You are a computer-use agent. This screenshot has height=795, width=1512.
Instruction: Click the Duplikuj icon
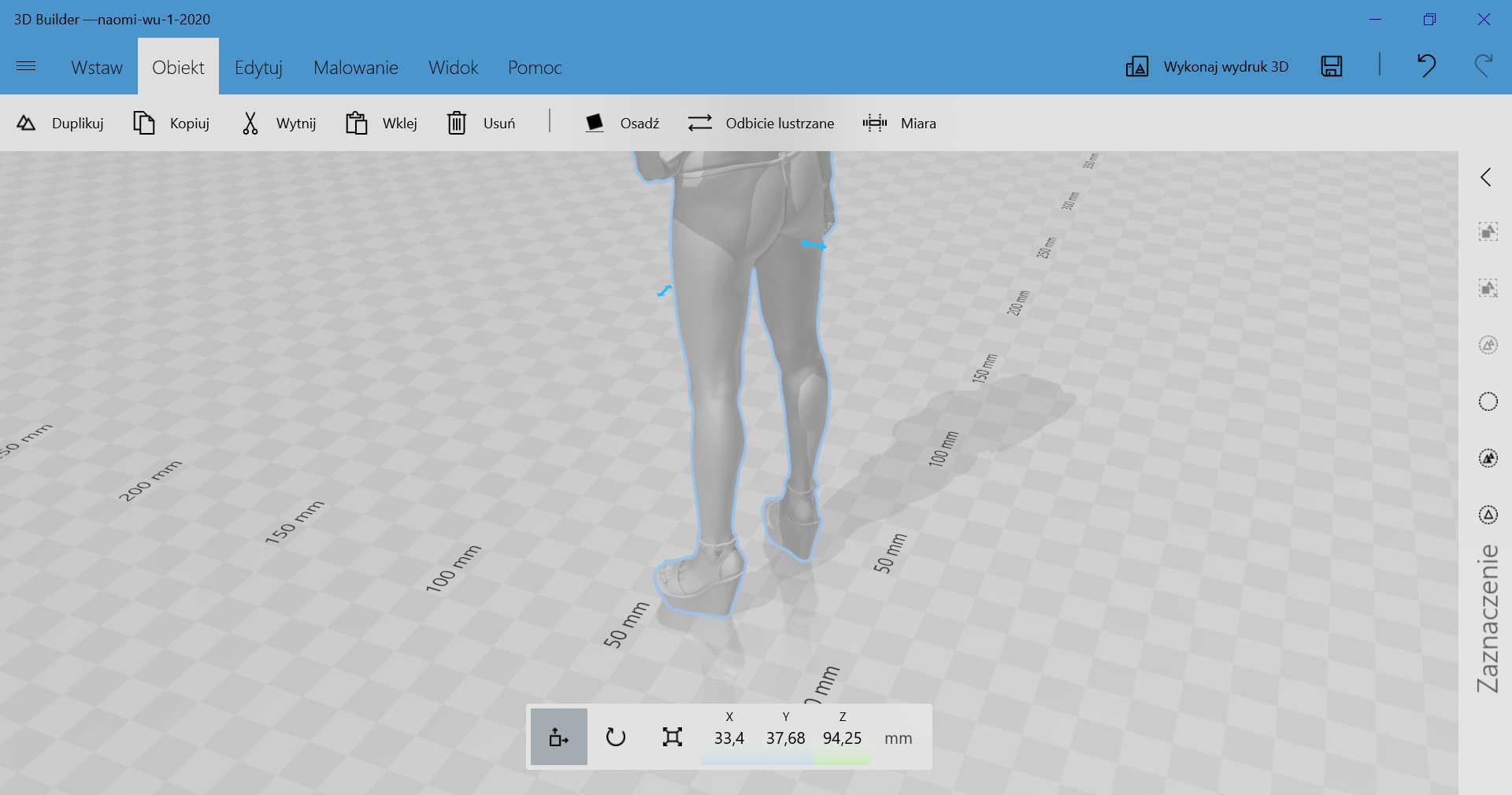pyautogui.click(x=26, y=123)
